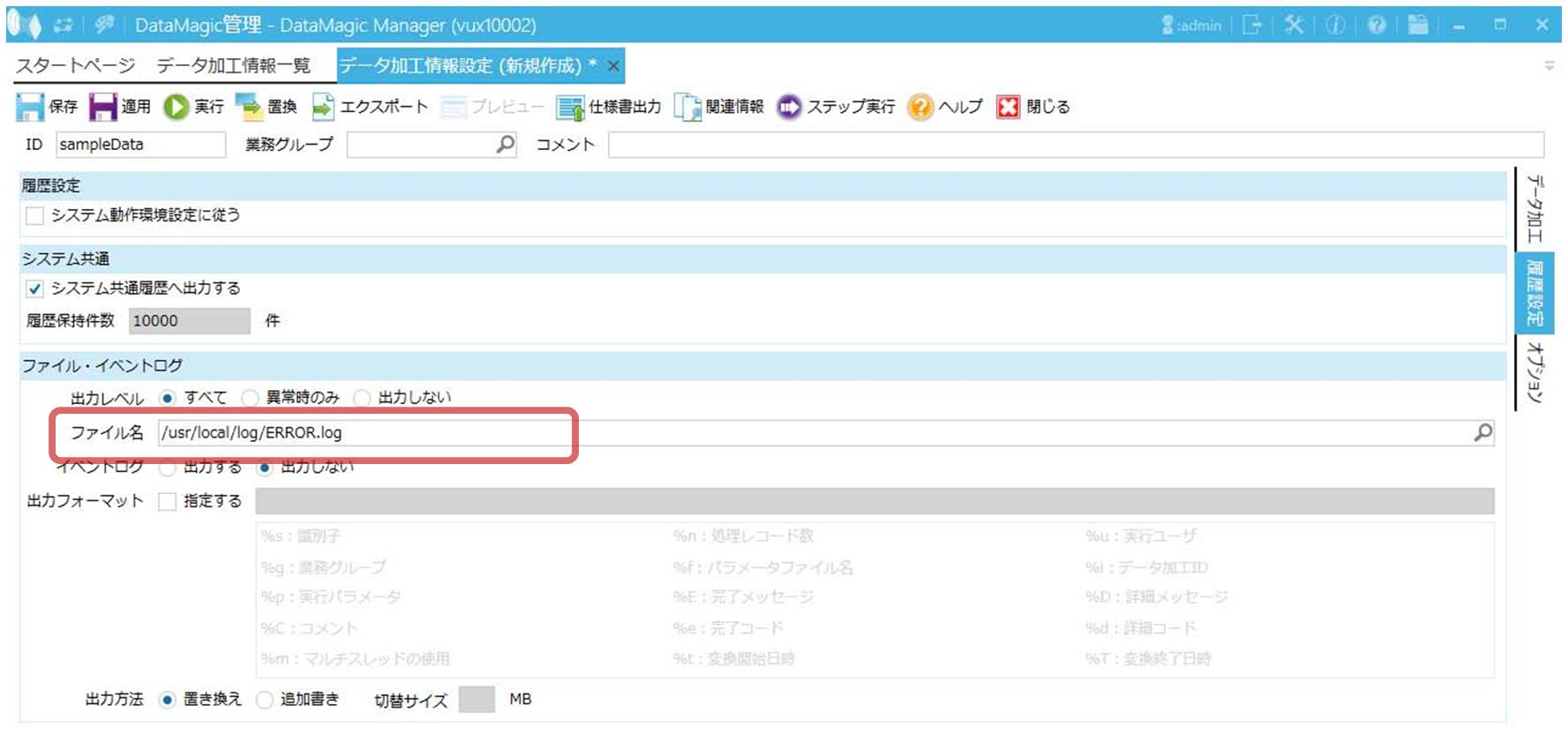Open the データ加工 vertical side tab
The height and width of the screenshot is (734, 1568).
1535,208
